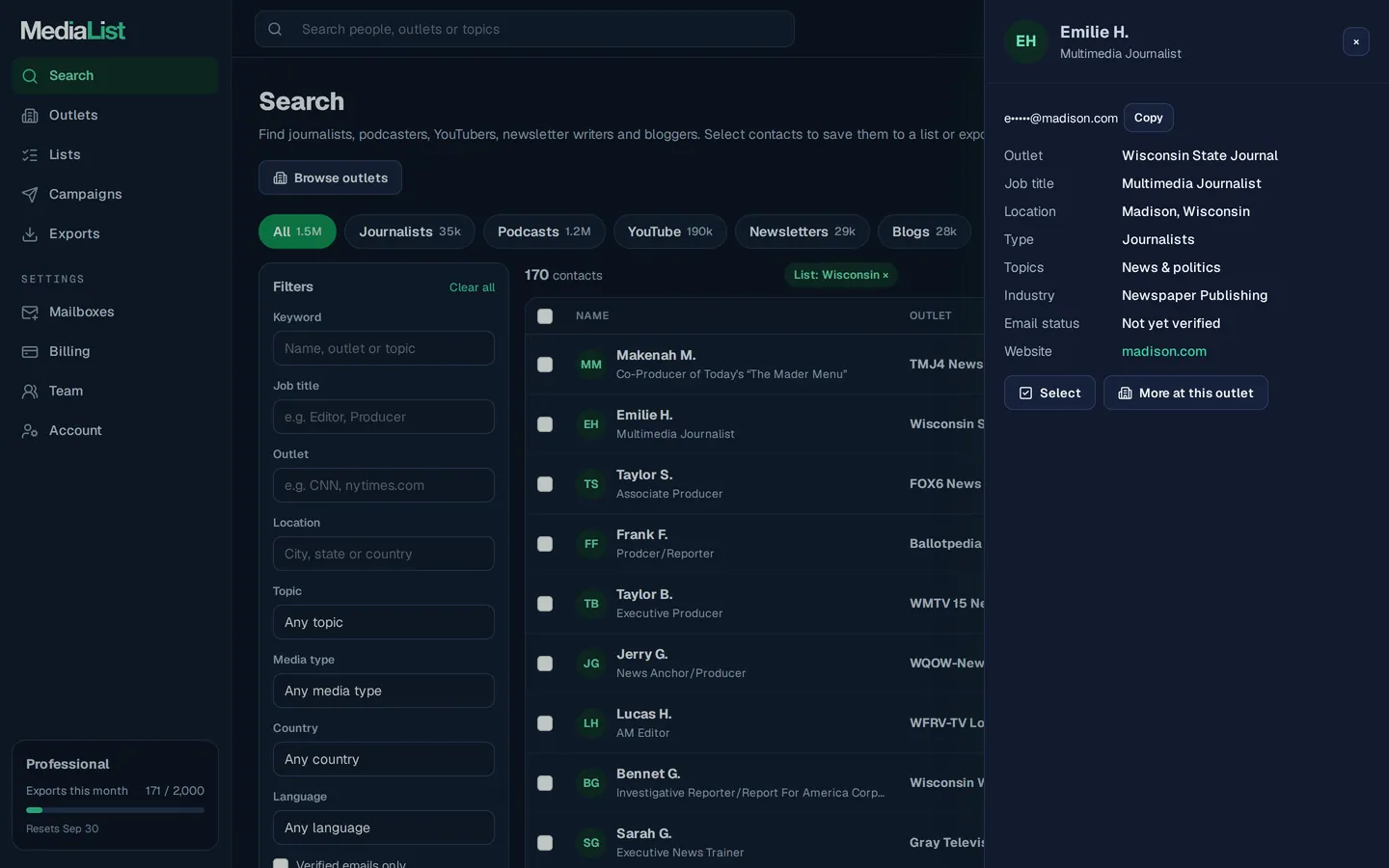Screen dimensions: 1389x868
Task: Tick the checkbox for Makenah M.
Action: pos(545,365)
